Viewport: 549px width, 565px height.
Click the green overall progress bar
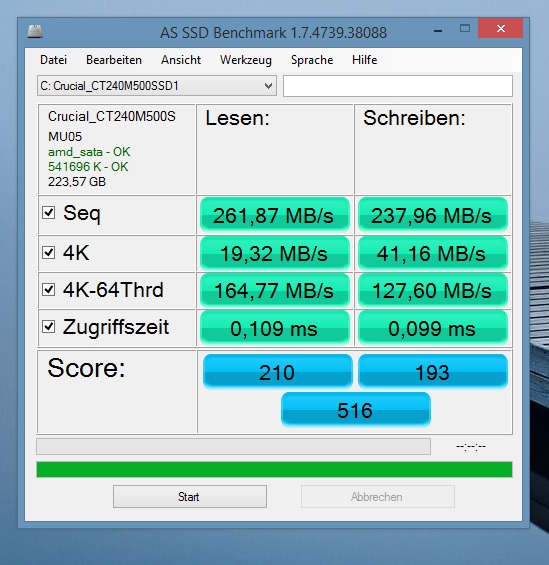point(274,470)
